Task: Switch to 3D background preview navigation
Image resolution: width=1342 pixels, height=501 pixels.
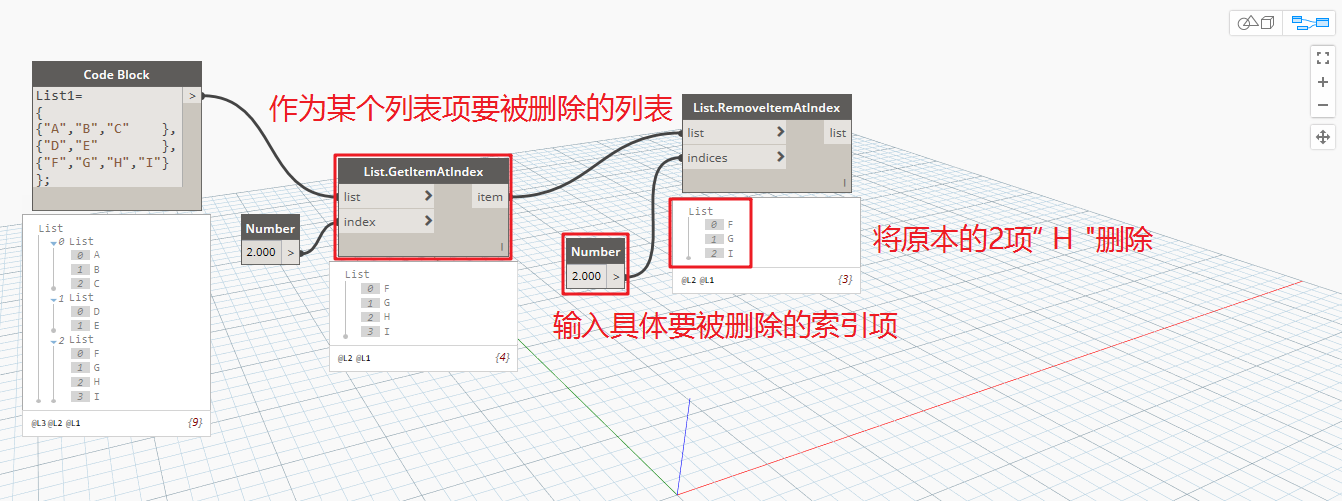Action: (x=1256, y=23)
